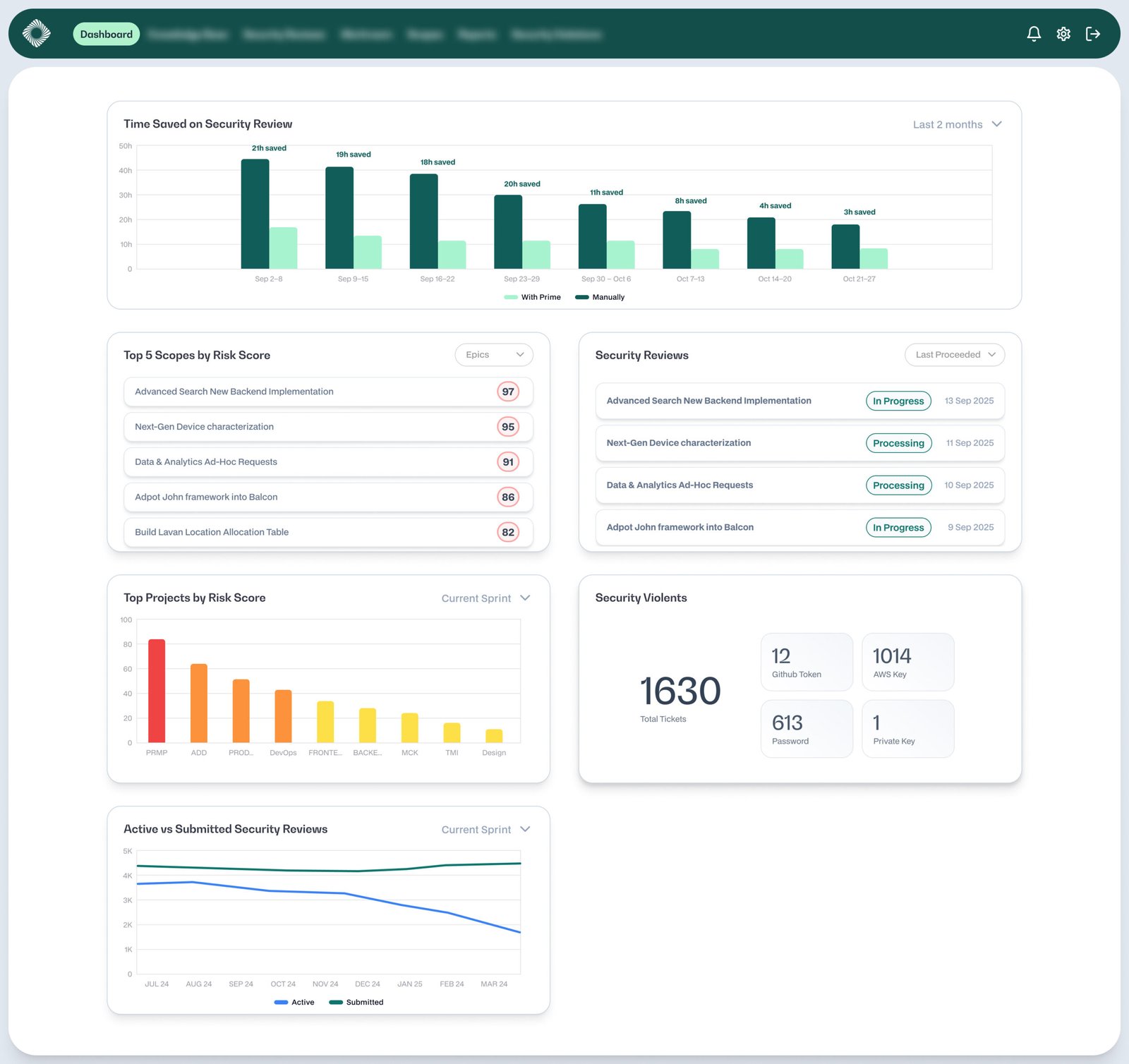The height and width of the screenshot is (1064, 1129).
Task: Open the Adpot John review dated 9 Sep 2025
Action: pos(800,528)
